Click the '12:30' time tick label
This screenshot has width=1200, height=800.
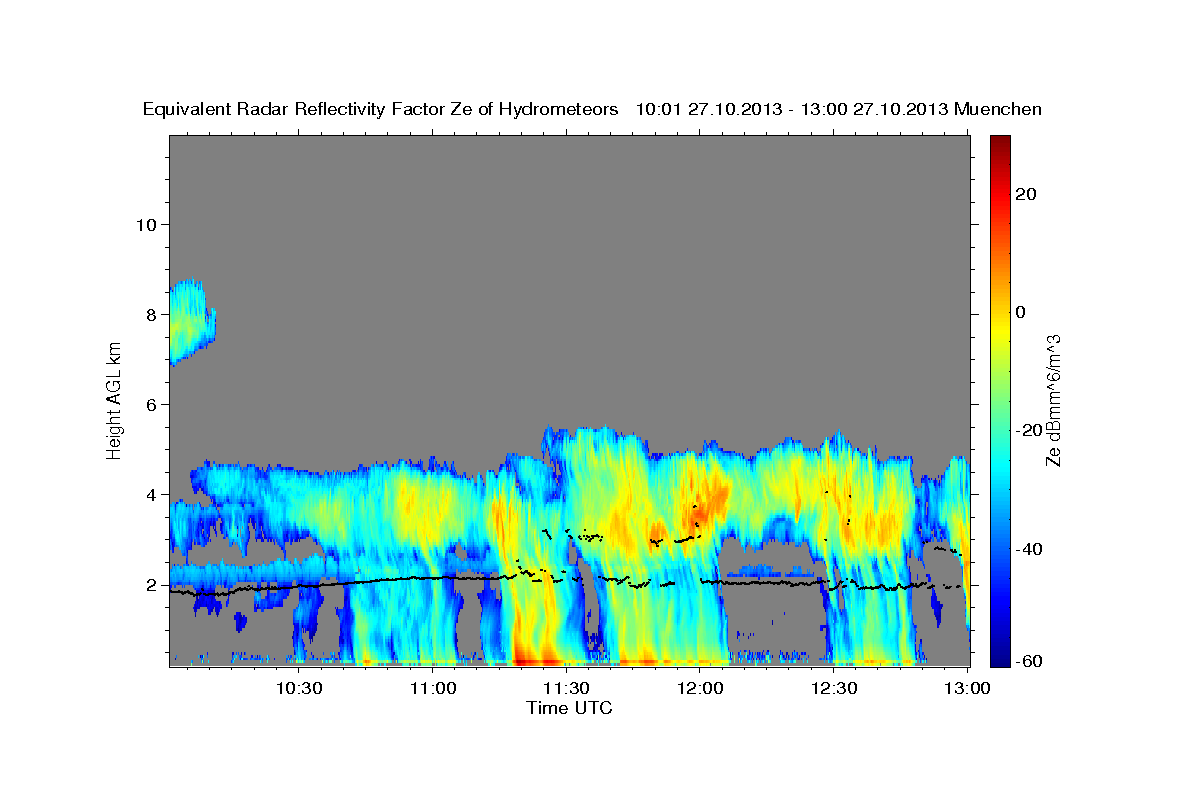[834, 688]
